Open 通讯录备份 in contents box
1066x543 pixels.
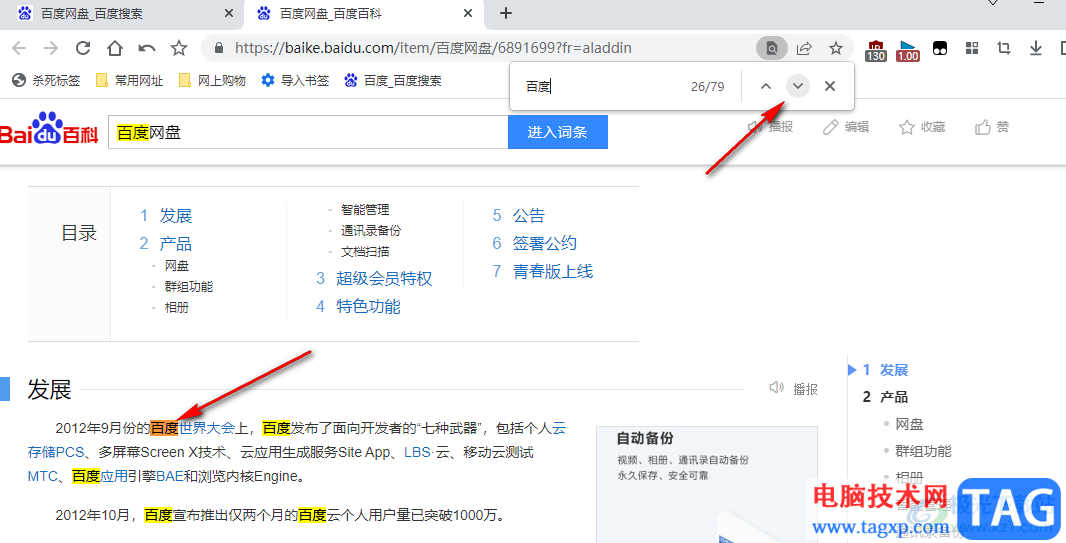coord(371,231)
